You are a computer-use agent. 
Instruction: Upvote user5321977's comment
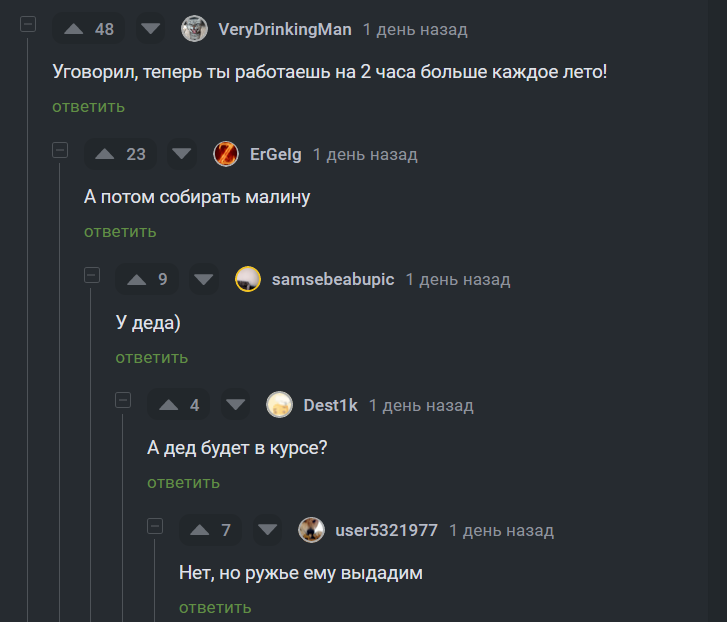click(x=199, y=530)
